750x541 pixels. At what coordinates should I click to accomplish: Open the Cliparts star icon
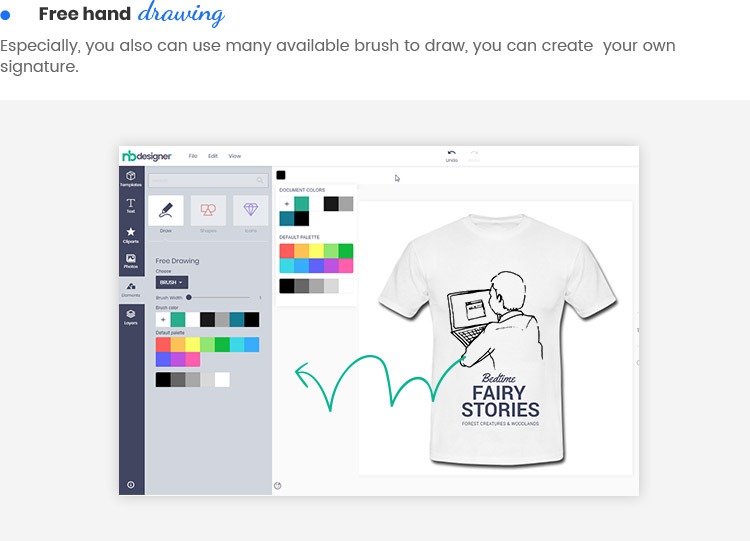[131, 234]
